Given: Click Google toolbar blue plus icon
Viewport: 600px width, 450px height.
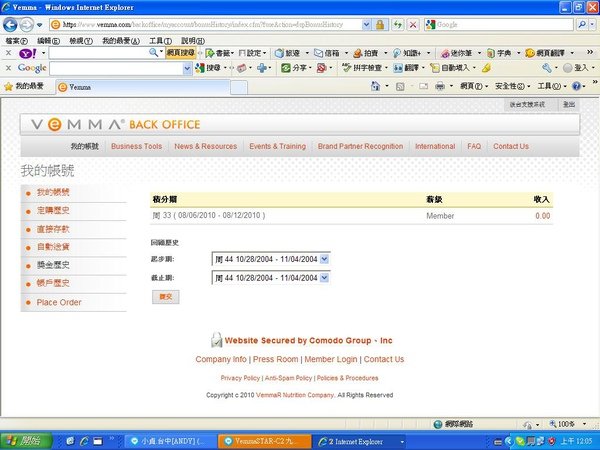Looking at the screenshot, I should tap(262, 68).
